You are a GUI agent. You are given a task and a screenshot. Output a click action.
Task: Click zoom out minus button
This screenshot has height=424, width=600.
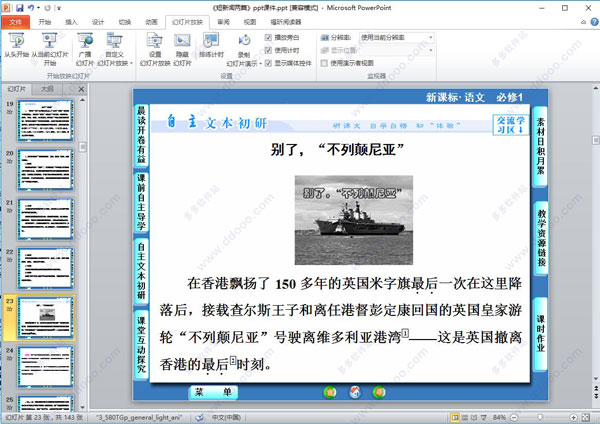(x=514, y=417)
